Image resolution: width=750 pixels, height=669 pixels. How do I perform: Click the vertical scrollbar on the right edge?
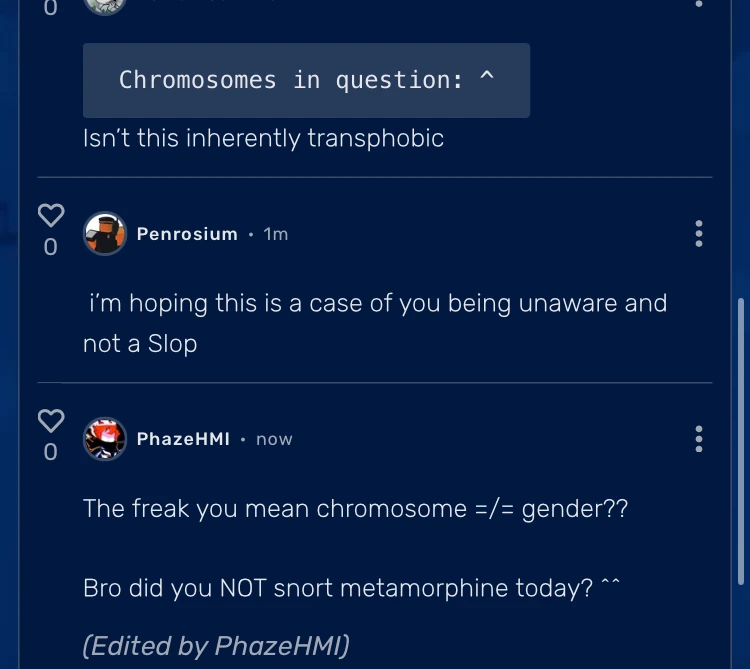(x=739, y=440)
